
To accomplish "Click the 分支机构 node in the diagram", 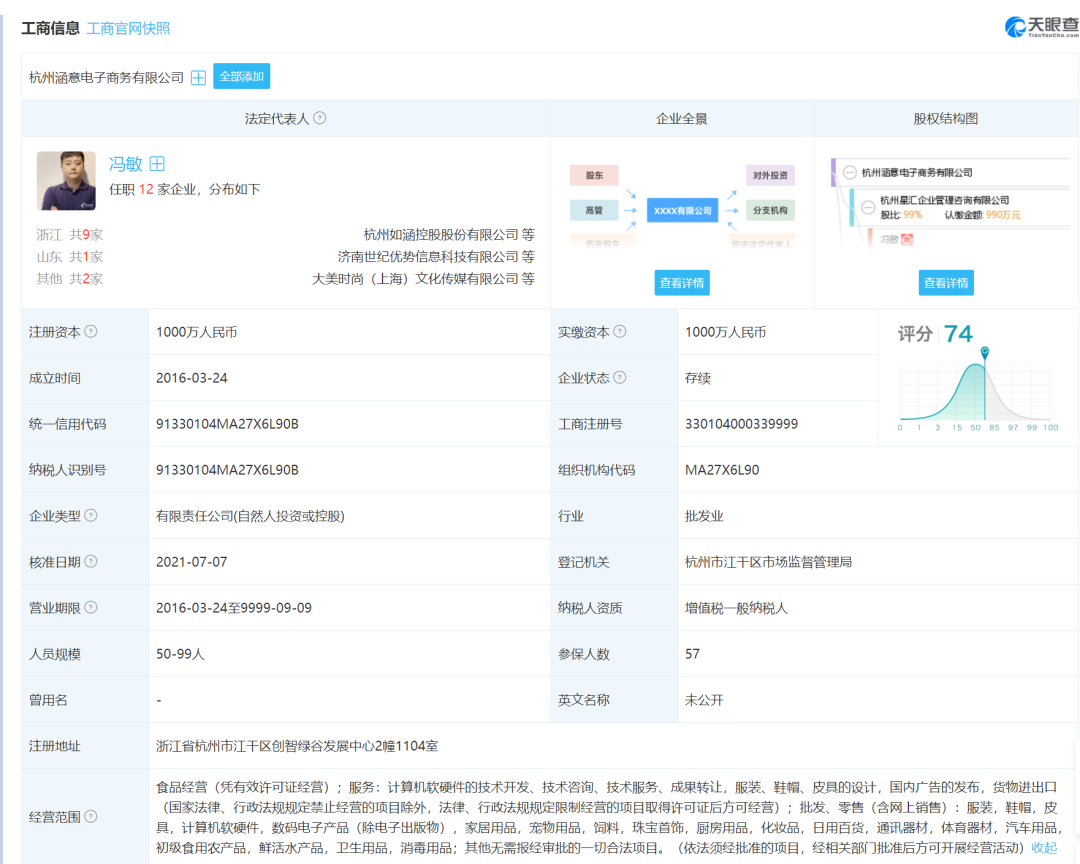I will tap(770, 210).
